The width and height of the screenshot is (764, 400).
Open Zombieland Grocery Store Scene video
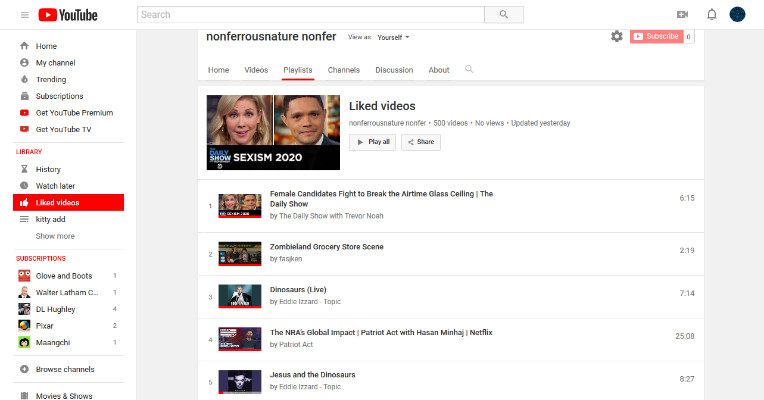pyautogui.click(x=327, y=247)
